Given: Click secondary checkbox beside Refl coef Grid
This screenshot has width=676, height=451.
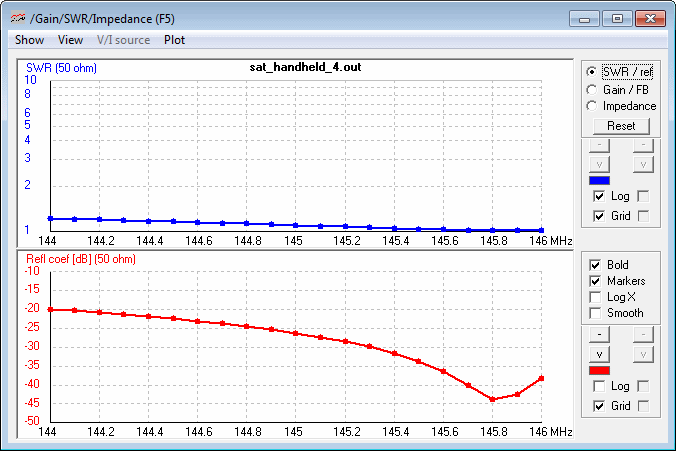Looking at the screenshot, I should click(643, 406).
